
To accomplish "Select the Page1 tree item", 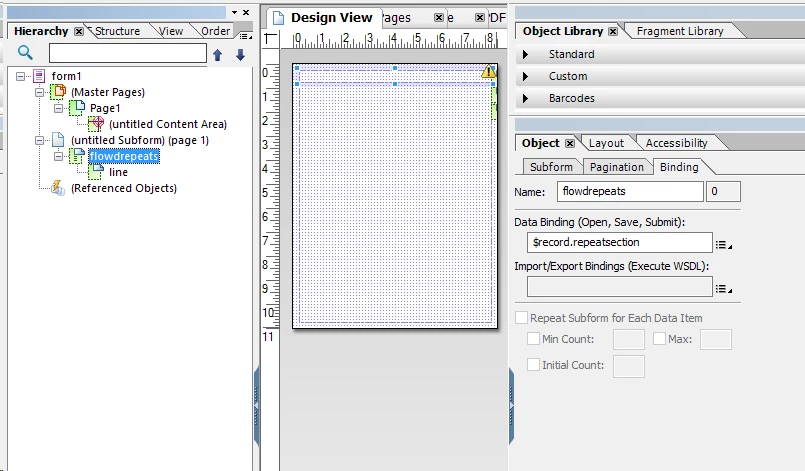I will coord(105,108).
